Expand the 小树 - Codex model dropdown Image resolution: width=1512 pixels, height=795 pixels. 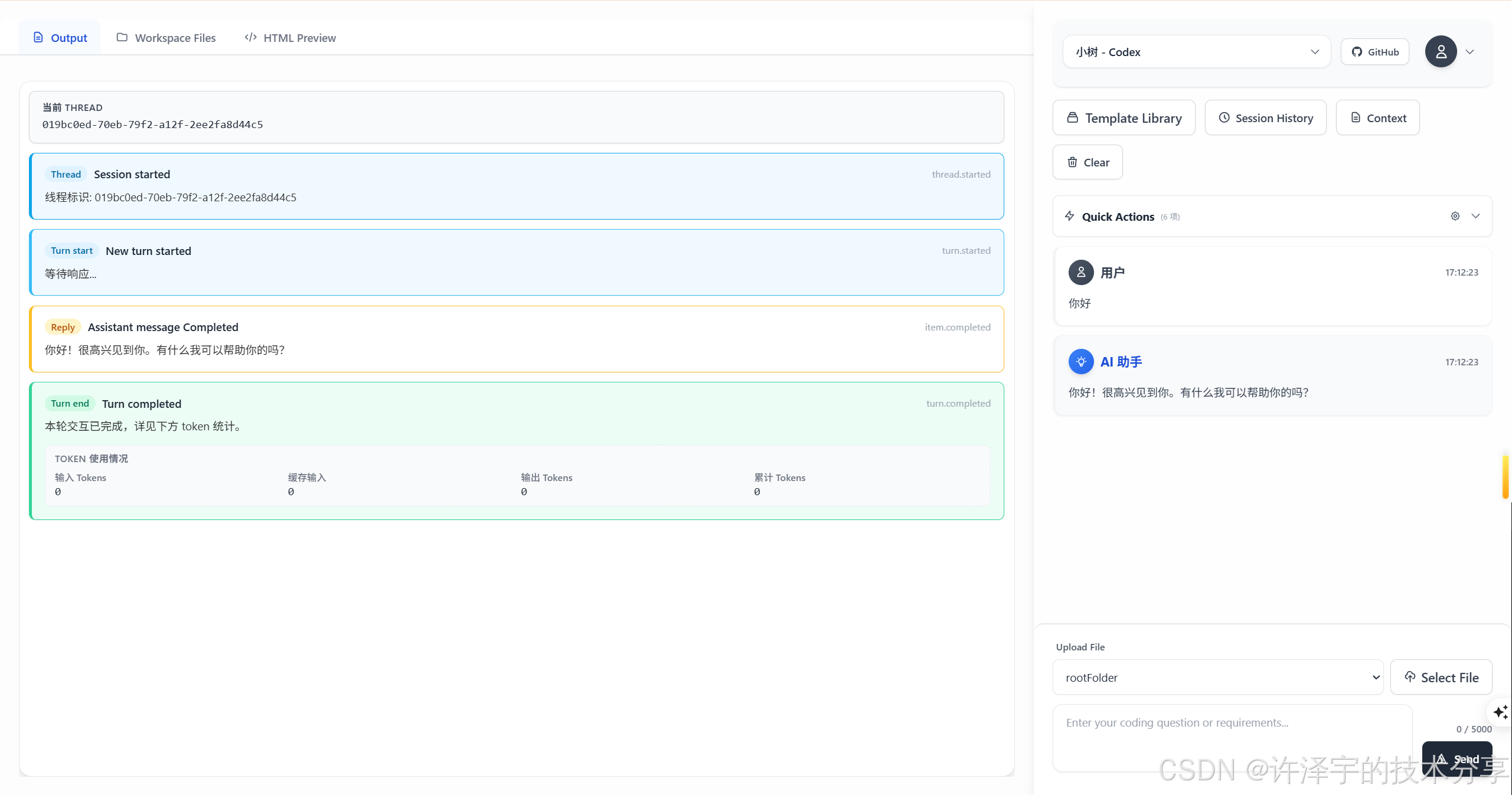(1196, 52)
